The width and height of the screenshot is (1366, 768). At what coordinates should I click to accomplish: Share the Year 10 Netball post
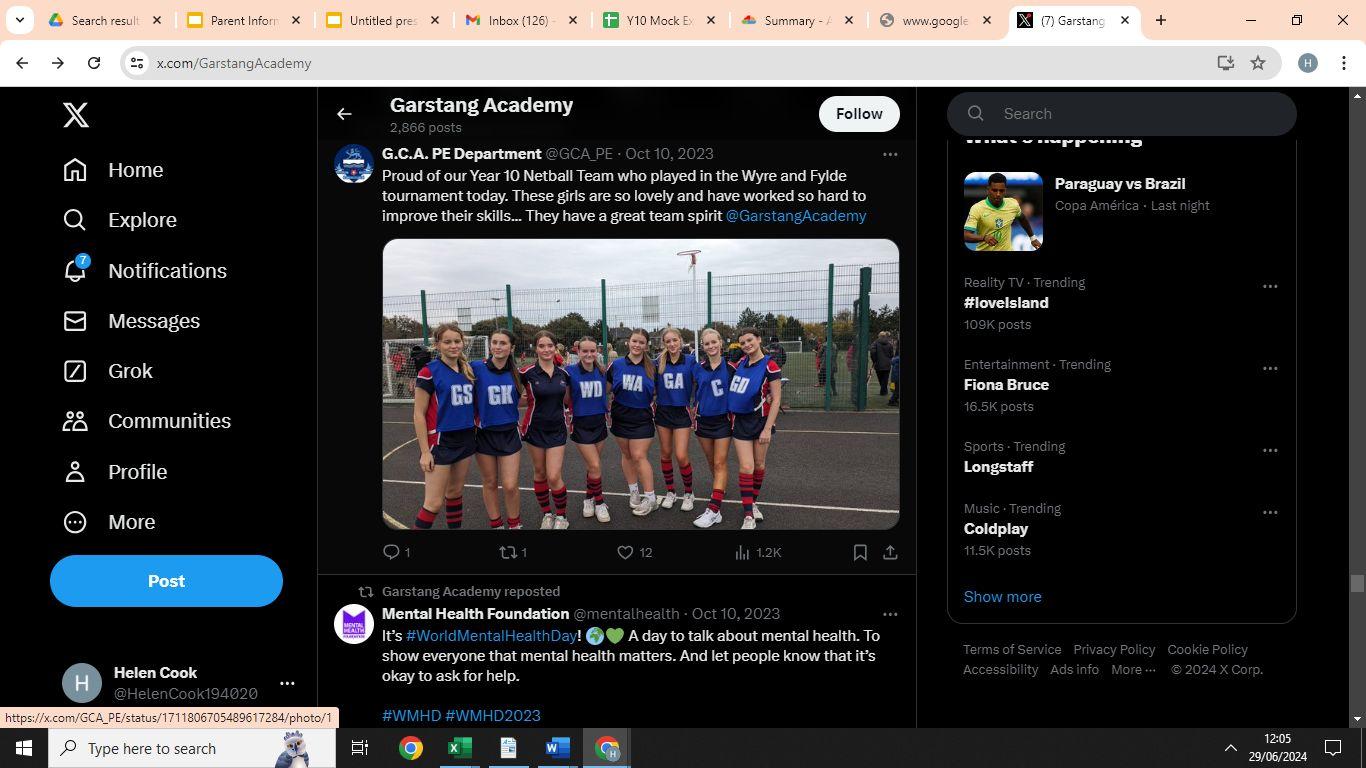890,552
